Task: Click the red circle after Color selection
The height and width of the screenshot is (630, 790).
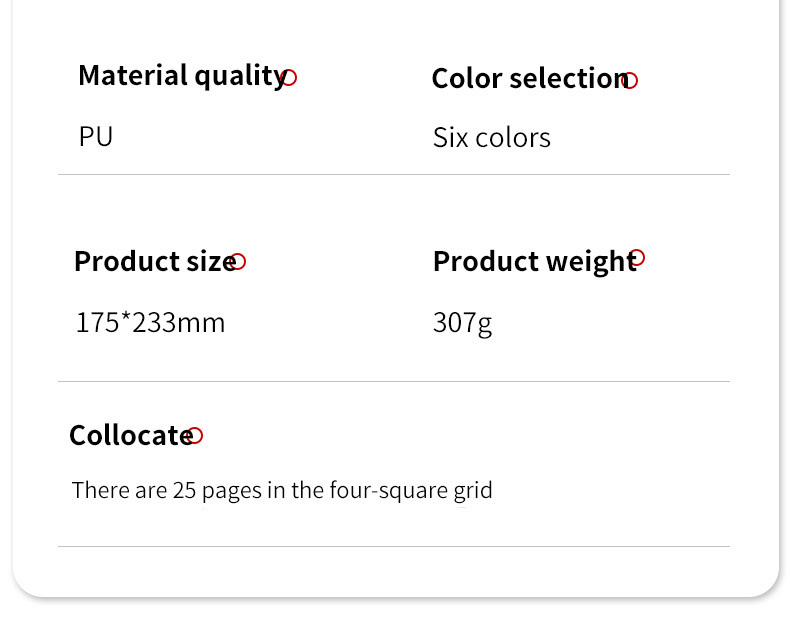Action: point(630,80)
